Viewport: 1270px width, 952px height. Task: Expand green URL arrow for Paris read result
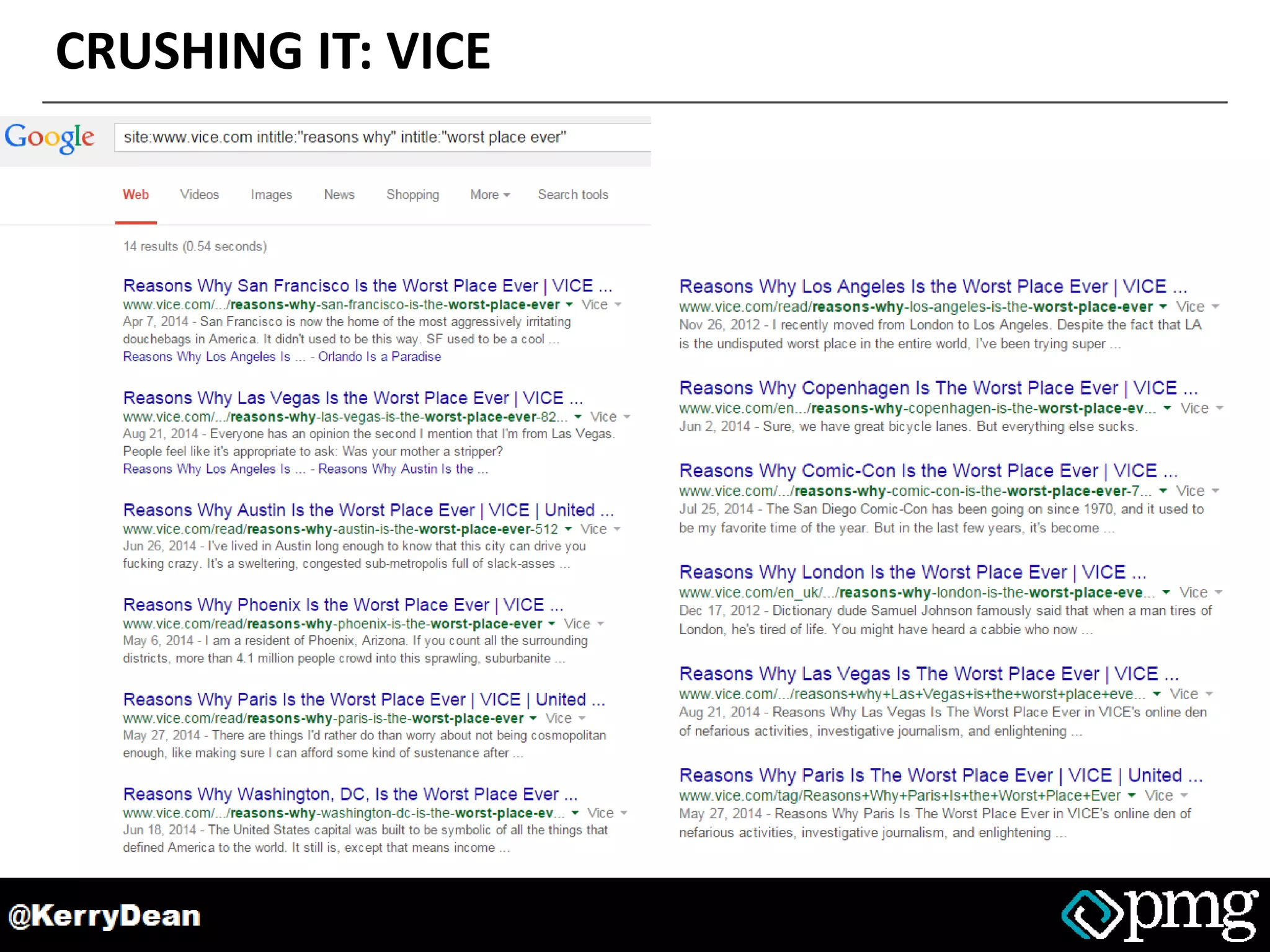point(533,719)
